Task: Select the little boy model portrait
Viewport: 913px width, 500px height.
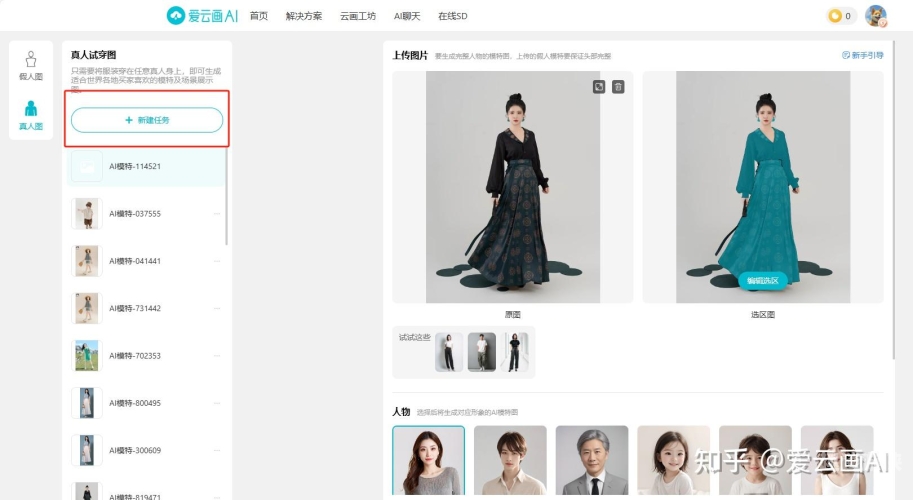Action: tap(755, 460)
